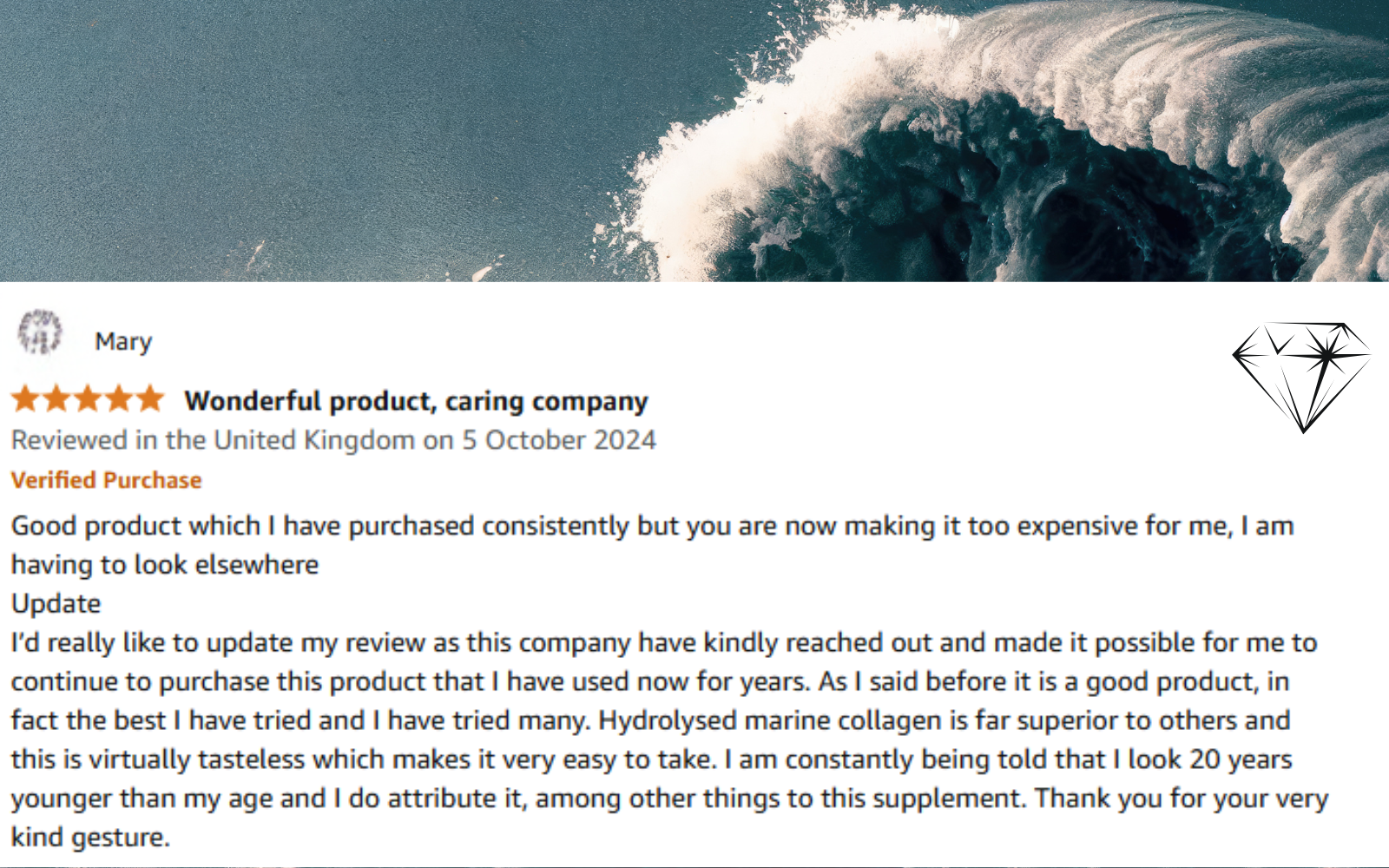
Task: Open the 'Wonderful product, caring company' review title
Action: 416,401
